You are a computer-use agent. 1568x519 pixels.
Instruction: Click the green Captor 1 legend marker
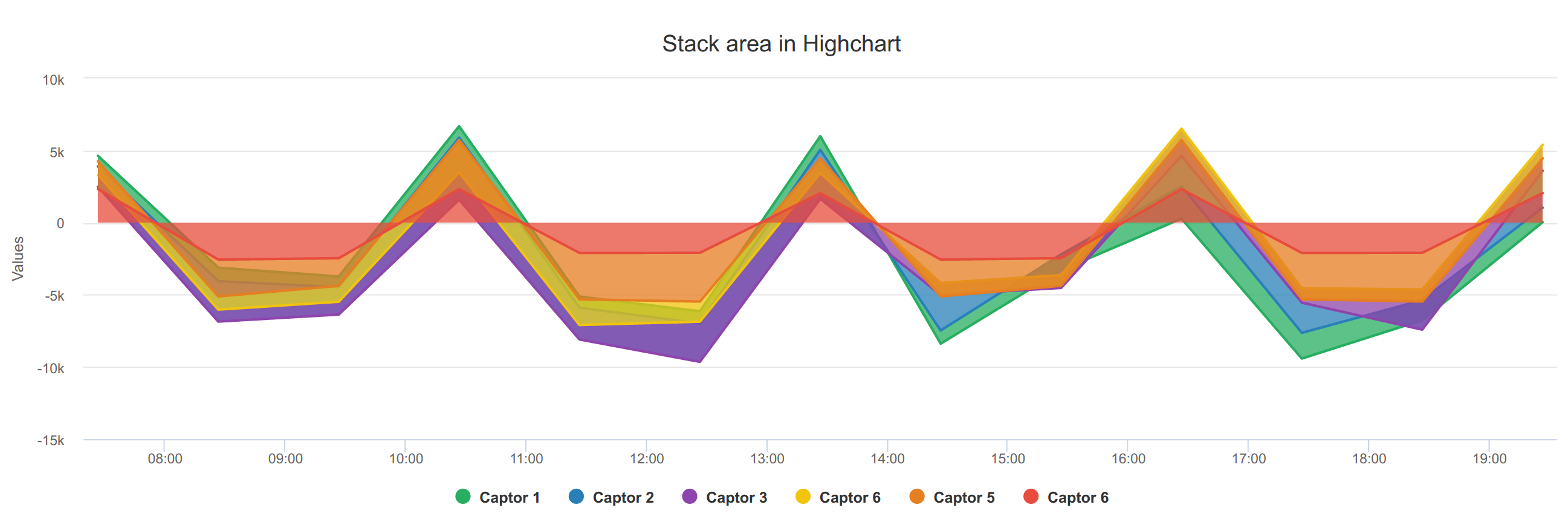pos(462,497)
